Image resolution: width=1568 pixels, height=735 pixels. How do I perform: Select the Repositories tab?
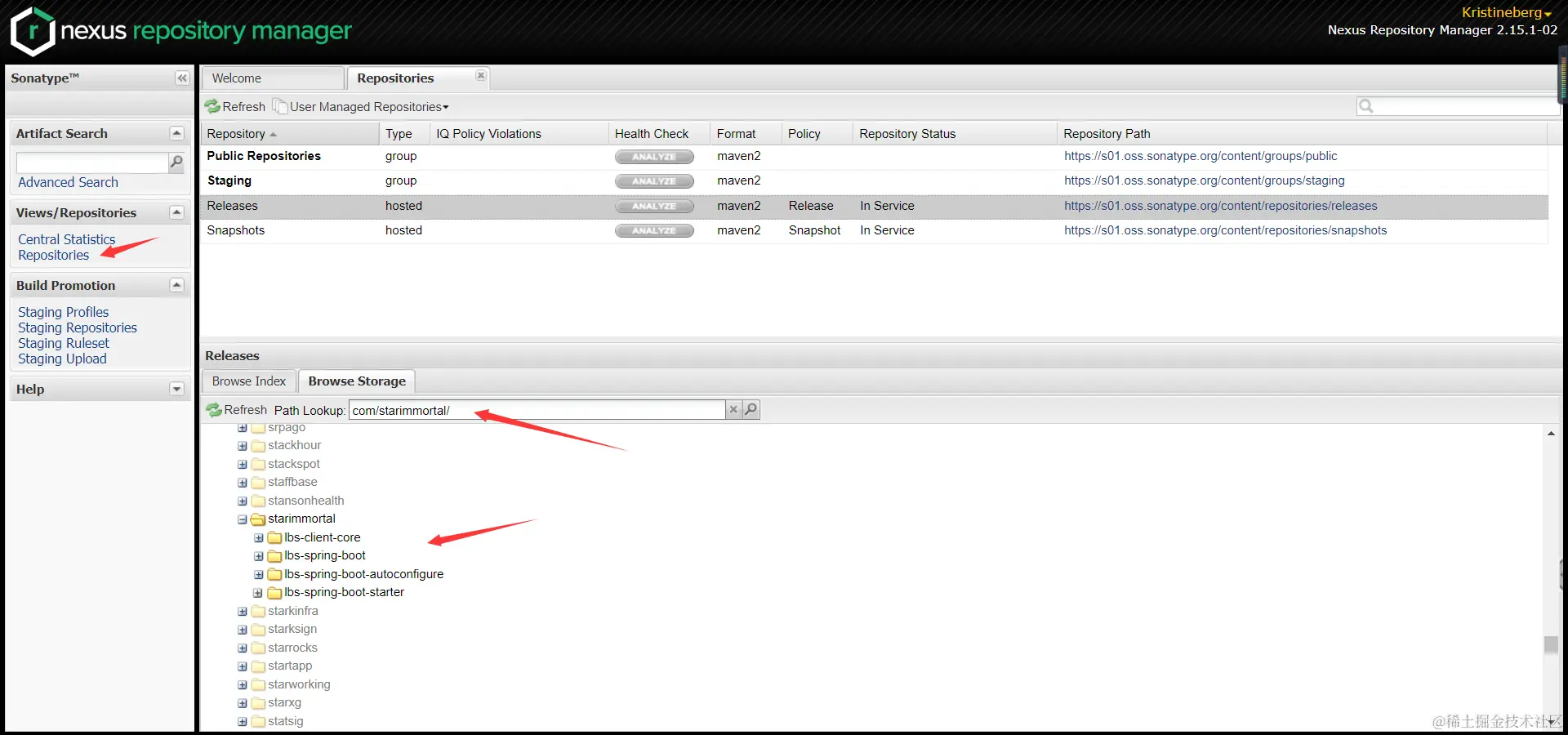pyautogui.click(x=418, y=78)
